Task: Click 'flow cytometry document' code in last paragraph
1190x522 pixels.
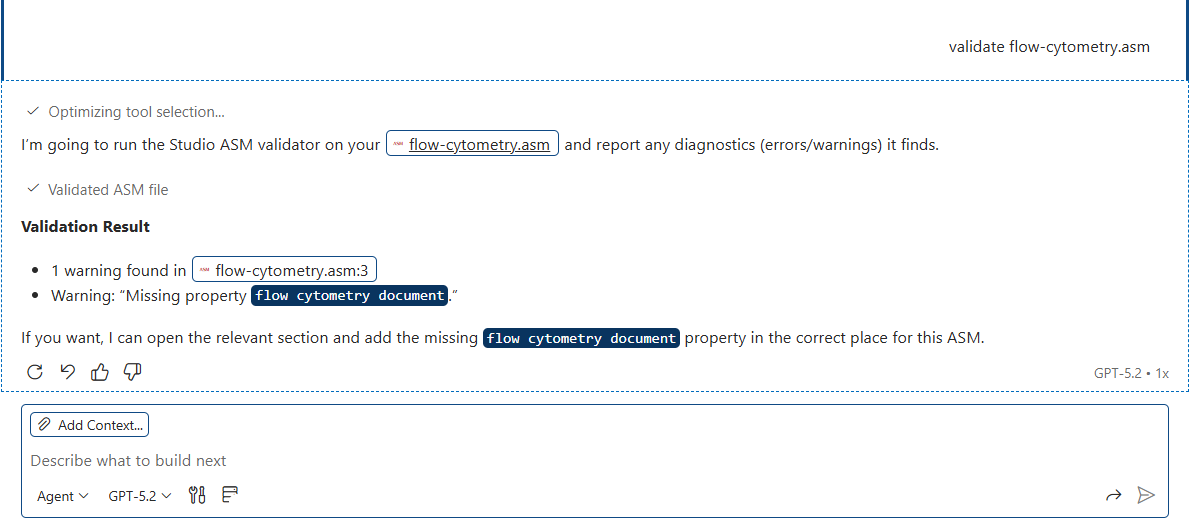Action: (581, 338)
